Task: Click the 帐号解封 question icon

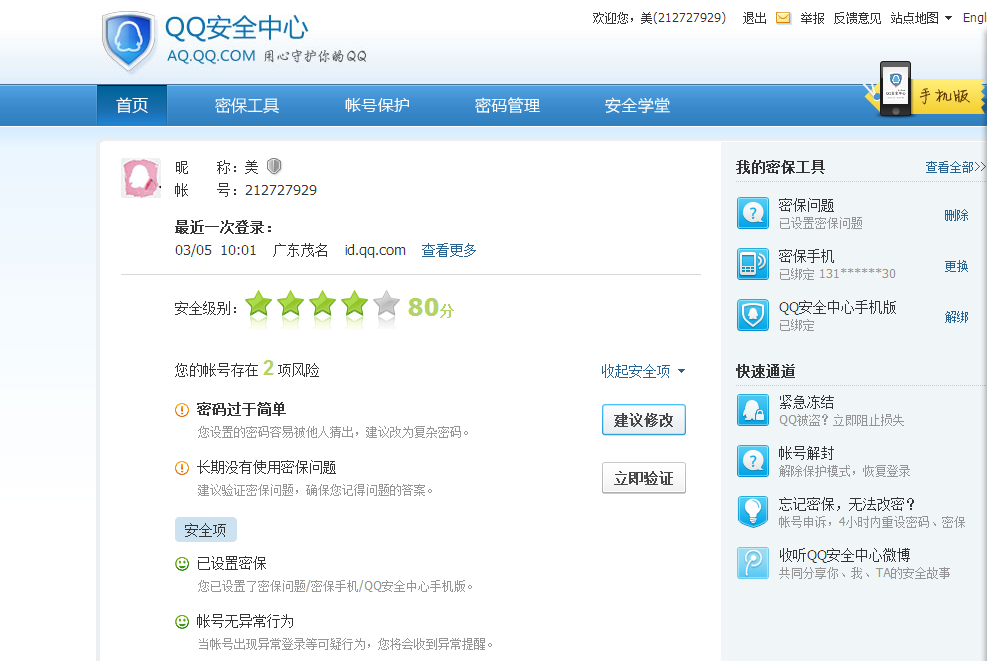Action: click(753, 461)
